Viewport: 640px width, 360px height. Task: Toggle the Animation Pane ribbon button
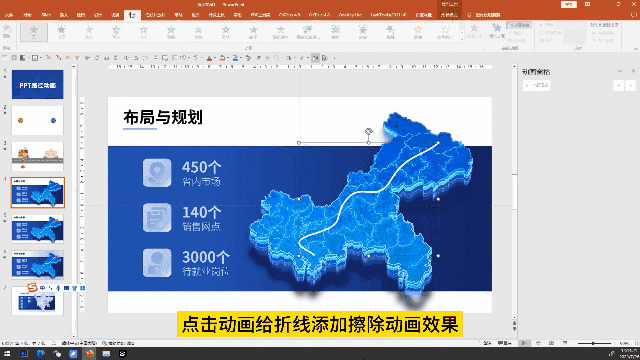519,25
